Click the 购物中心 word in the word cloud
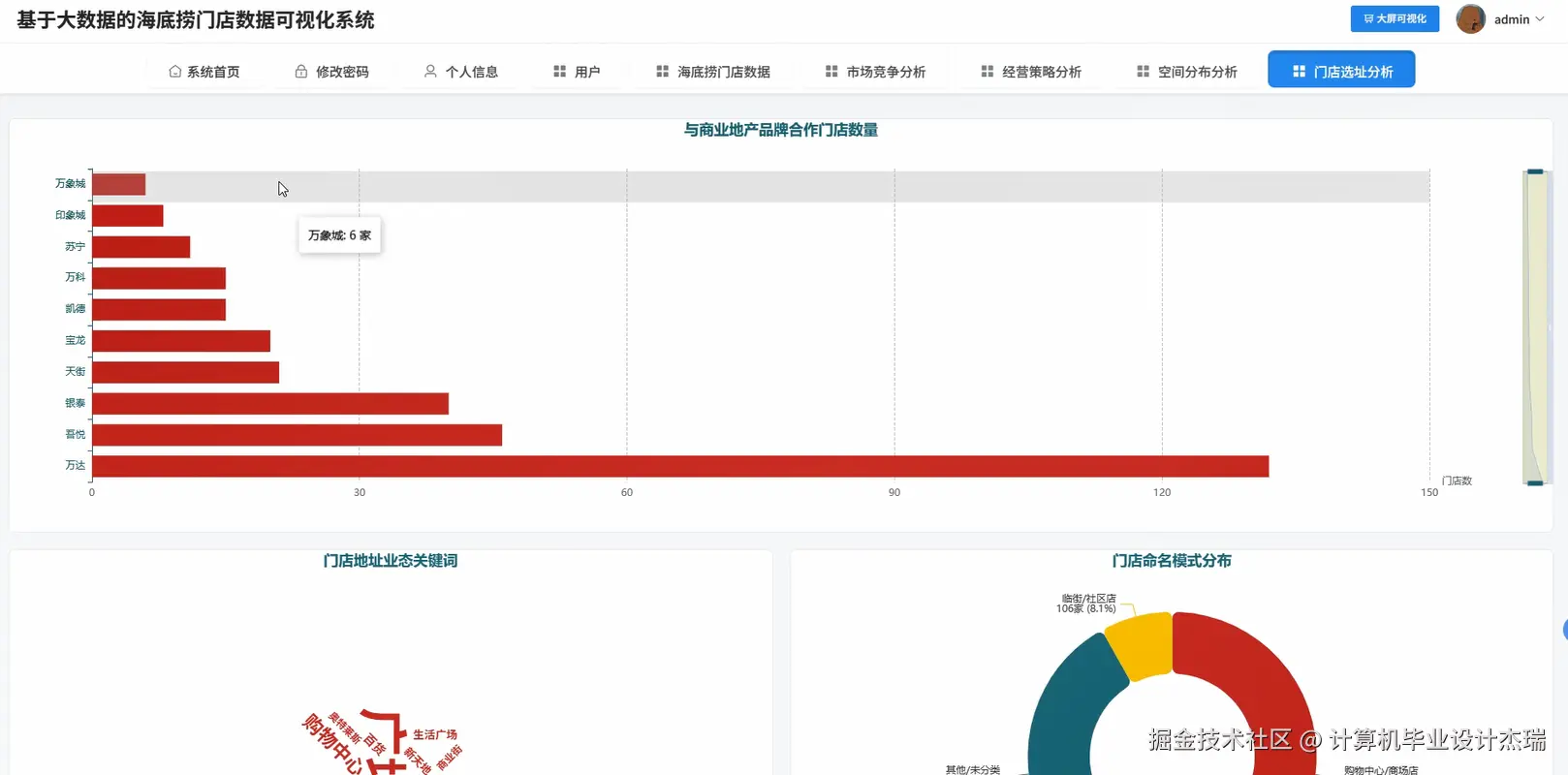1568x775 pixels. pos(333,743)
